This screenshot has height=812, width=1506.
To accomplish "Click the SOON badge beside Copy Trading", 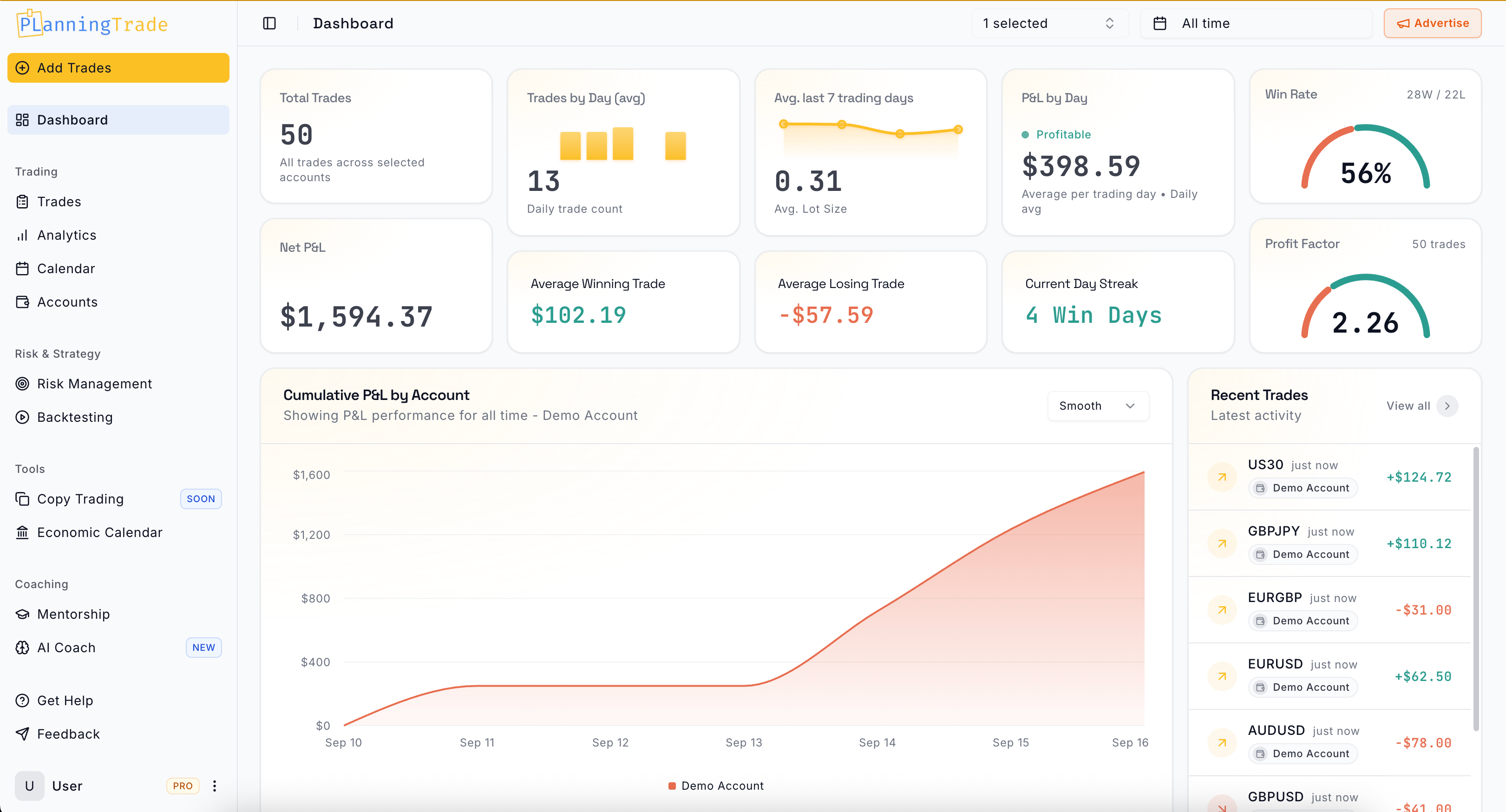I will 201,498.
